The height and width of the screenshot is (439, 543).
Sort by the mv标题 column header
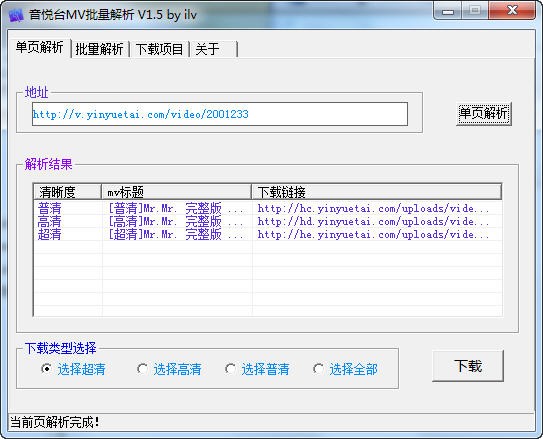[176, 191]
